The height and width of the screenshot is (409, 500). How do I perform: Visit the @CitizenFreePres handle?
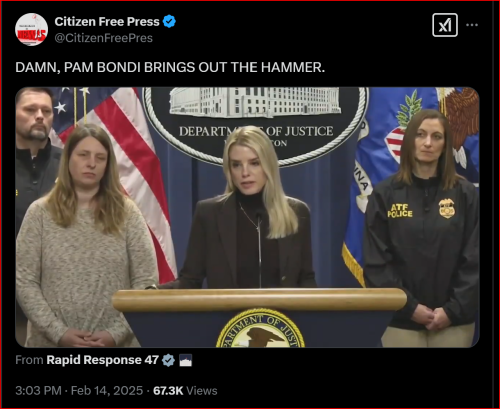[x=104, y=38]
